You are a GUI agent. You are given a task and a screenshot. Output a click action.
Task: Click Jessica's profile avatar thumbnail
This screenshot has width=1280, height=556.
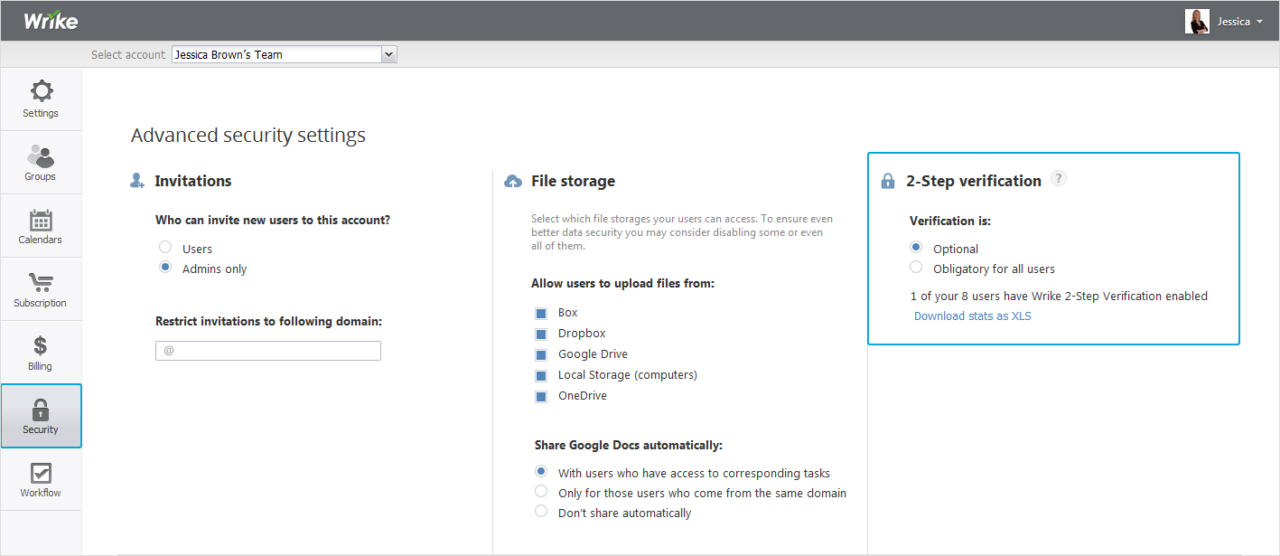1197,21
